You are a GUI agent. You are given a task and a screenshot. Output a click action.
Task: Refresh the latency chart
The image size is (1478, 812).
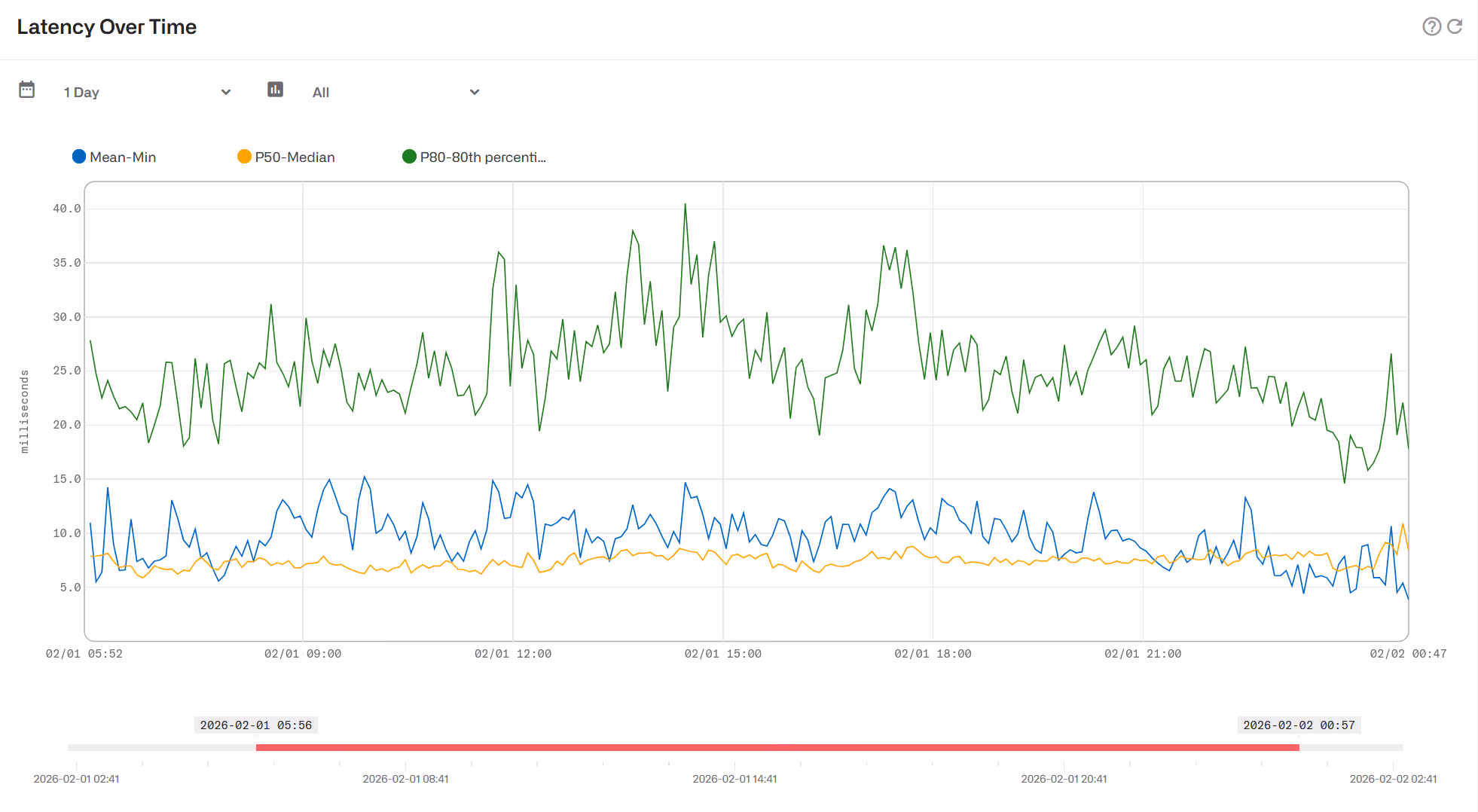pos(1455,27)
